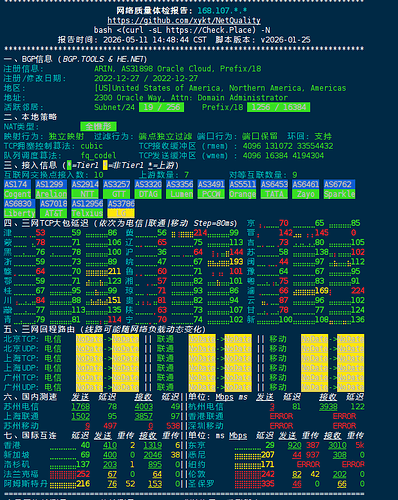Click the AT&T green label
This screenshot has width=398, height=500.
(54, 213)
